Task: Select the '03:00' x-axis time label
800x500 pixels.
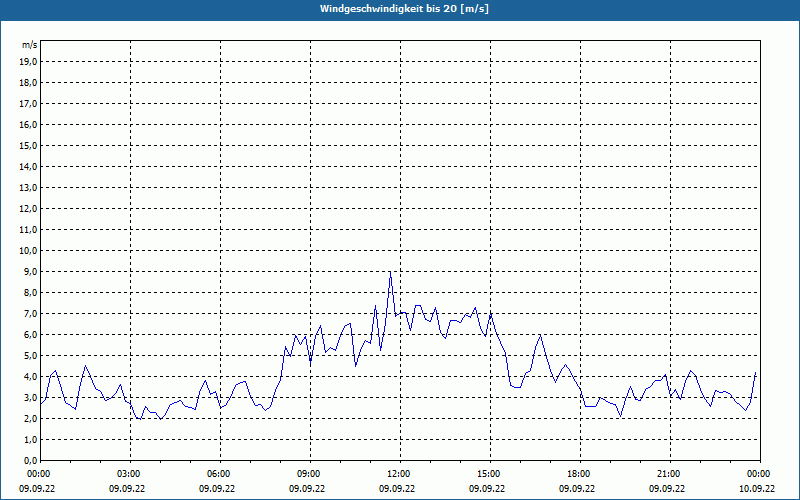Action: coord(131,474)
